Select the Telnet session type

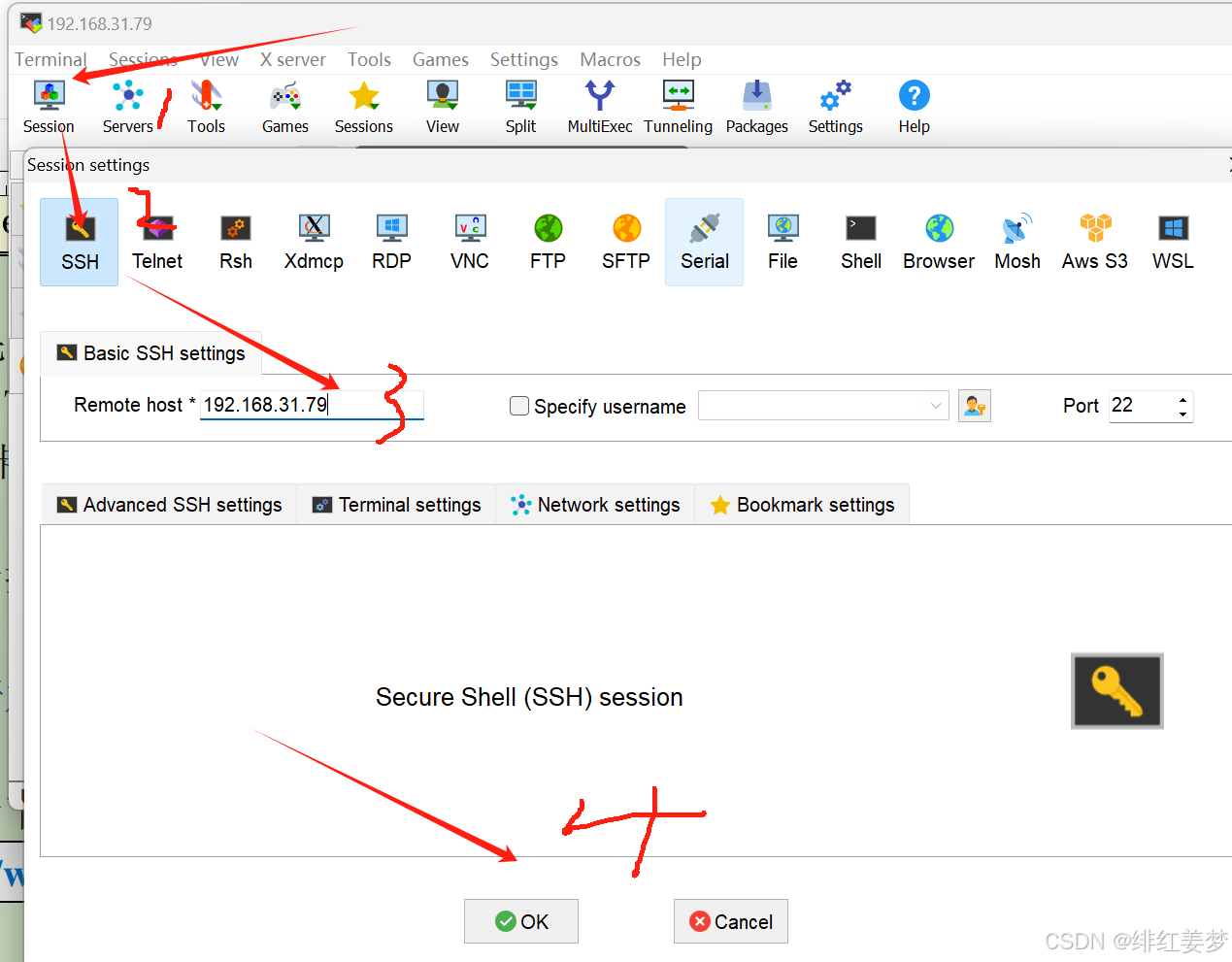(157, 242)
